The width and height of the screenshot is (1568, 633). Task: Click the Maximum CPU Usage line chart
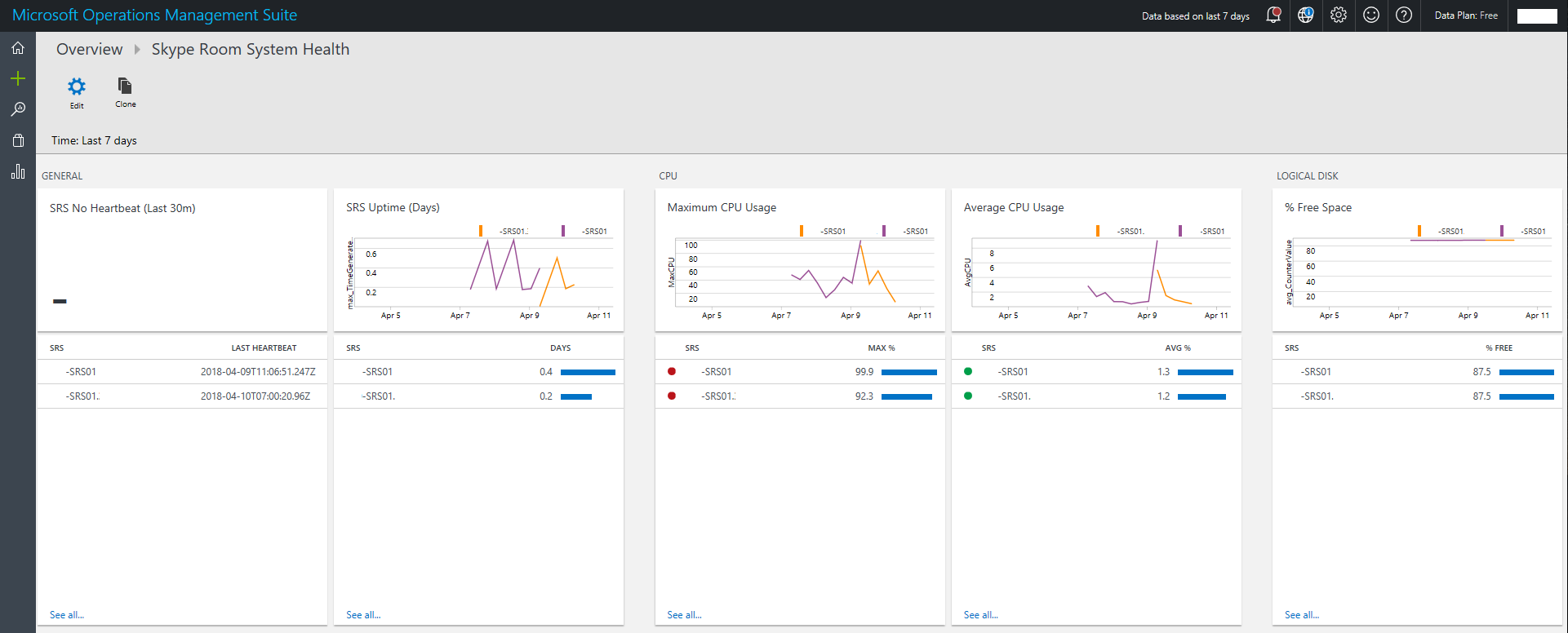tap(804, 273)
